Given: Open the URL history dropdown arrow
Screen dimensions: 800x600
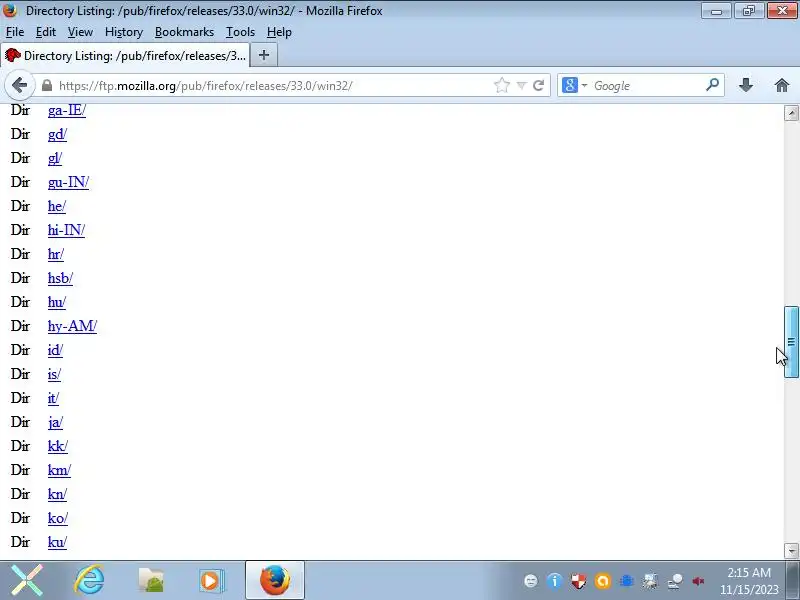Looking at the screenshot, I should pos(521,85).
